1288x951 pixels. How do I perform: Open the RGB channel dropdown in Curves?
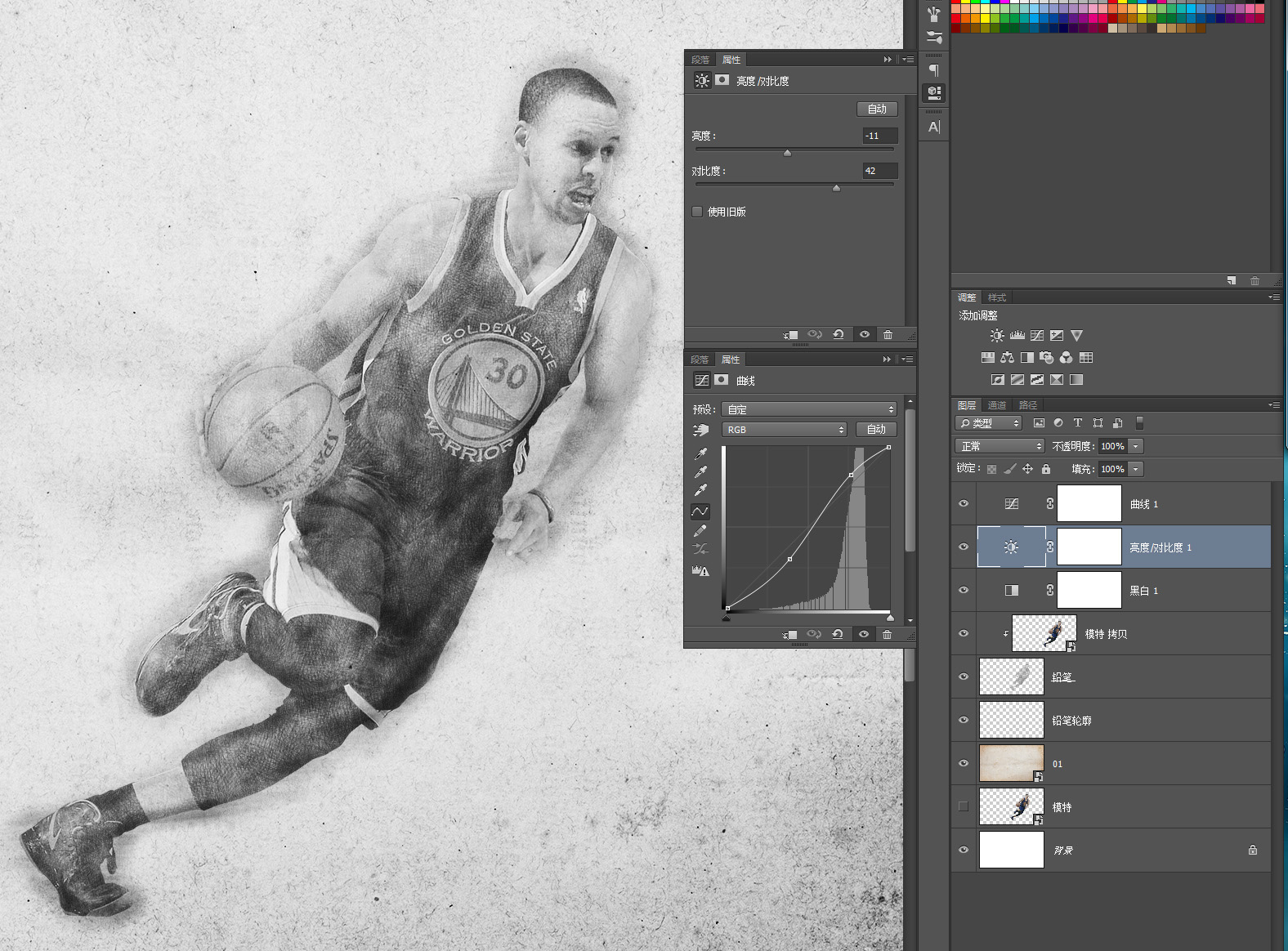pyautogui.click(x=785, y=430)
